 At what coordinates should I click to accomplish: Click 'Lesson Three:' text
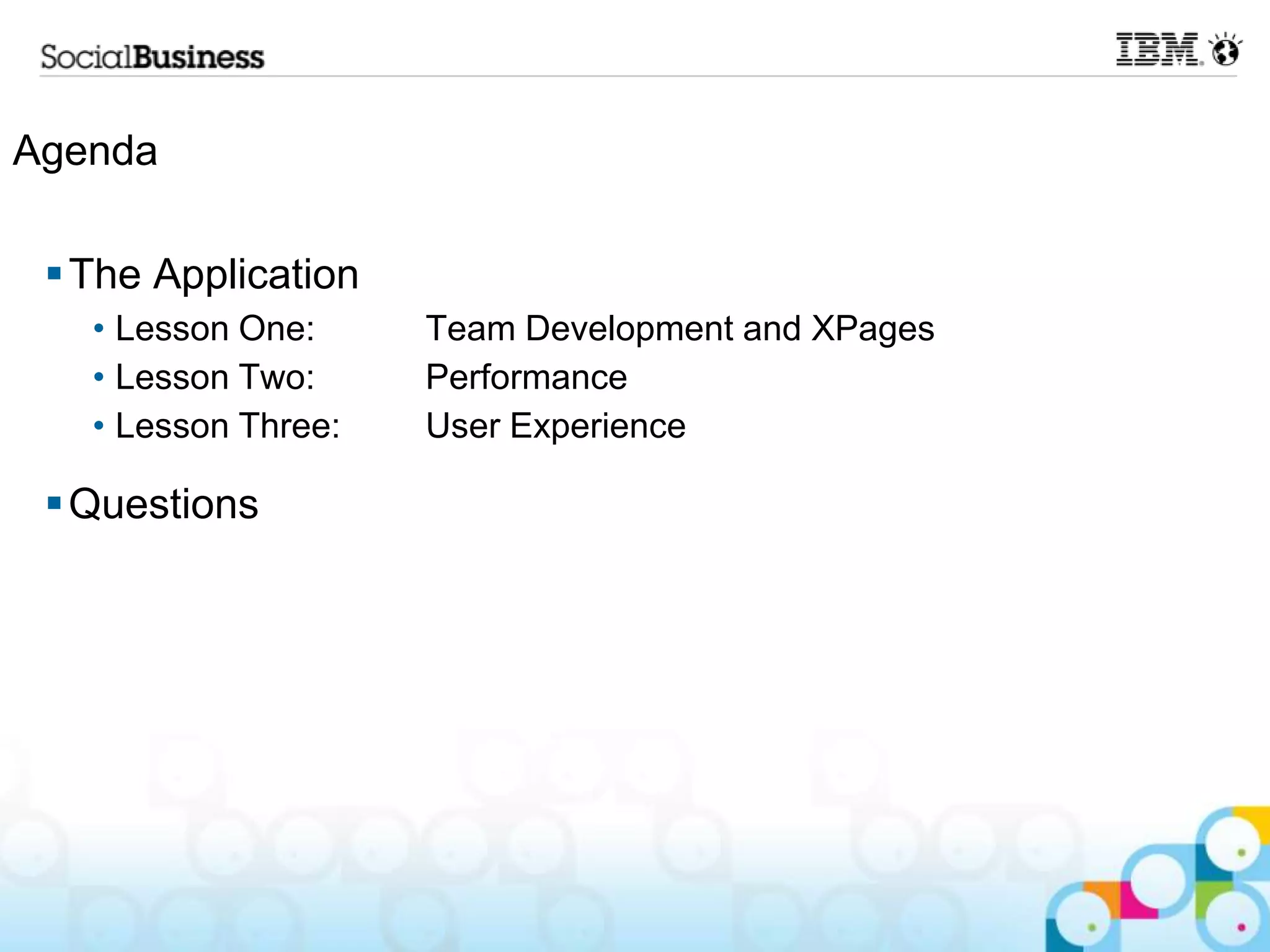pos(228,426)
